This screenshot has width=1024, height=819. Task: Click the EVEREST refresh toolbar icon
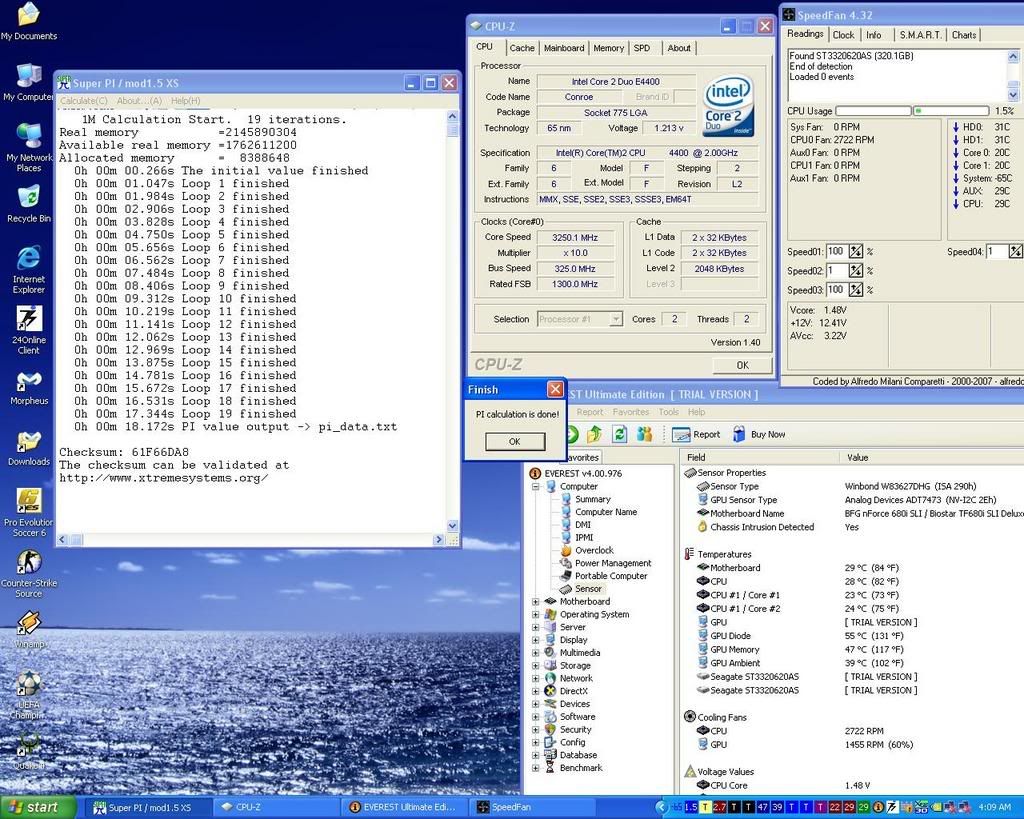coord(619,434)
